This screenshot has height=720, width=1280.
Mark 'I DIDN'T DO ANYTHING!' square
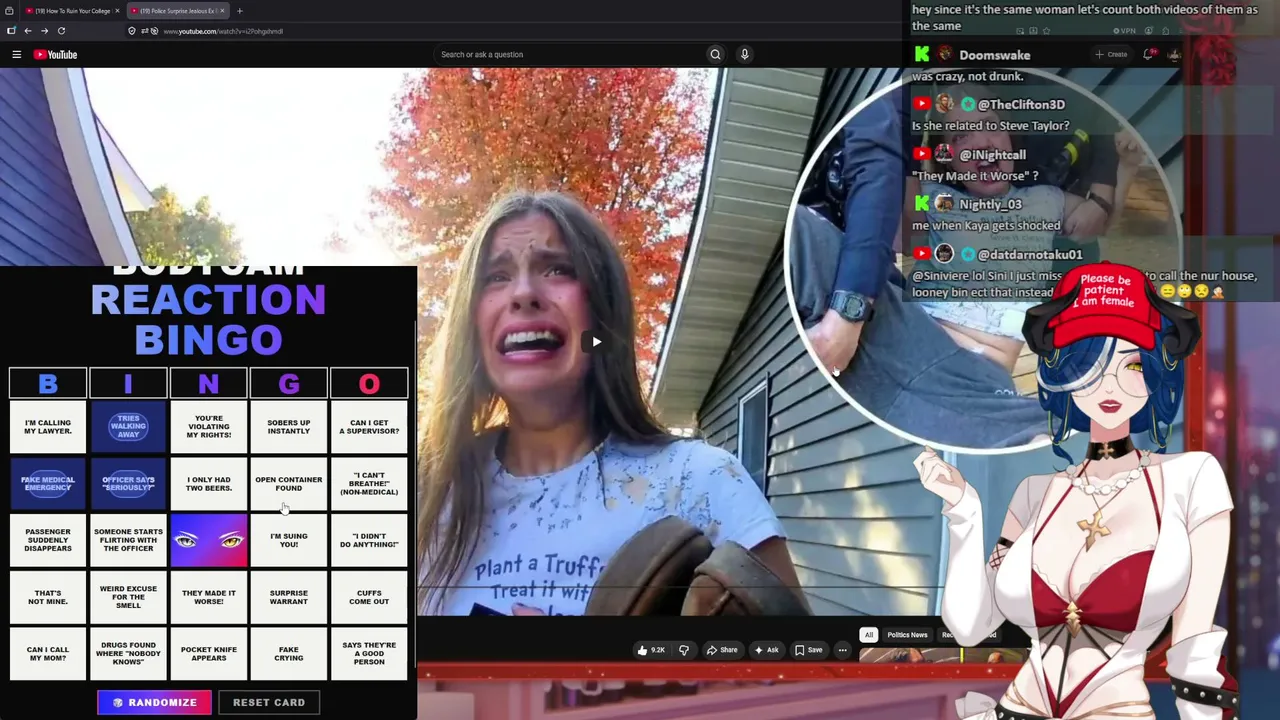click(369, 540)
